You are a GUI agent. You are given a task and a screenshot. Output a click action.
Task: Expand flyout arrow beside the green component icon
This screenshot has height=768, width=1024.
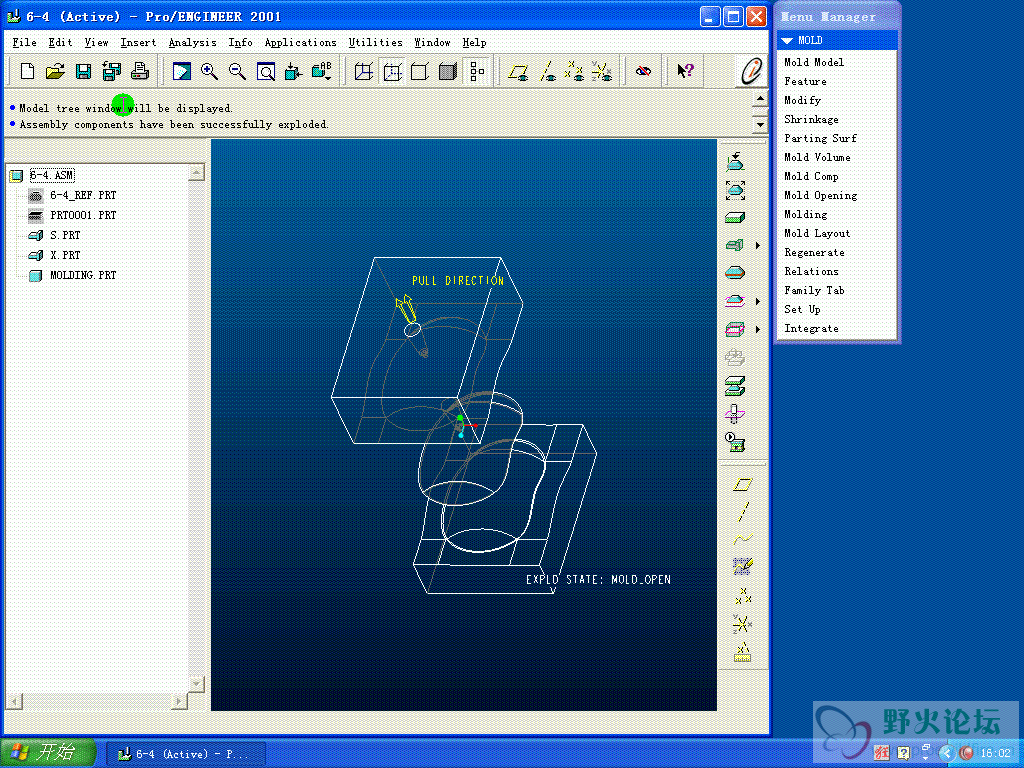pos(758,246)
